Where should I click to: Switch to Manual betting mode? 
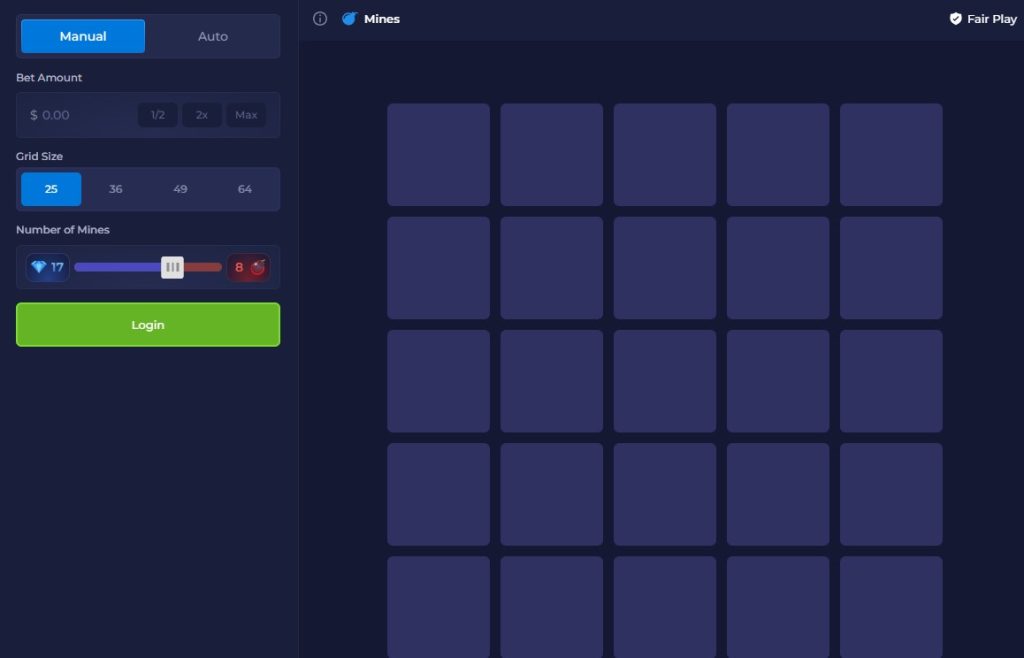tap(83, 36)
